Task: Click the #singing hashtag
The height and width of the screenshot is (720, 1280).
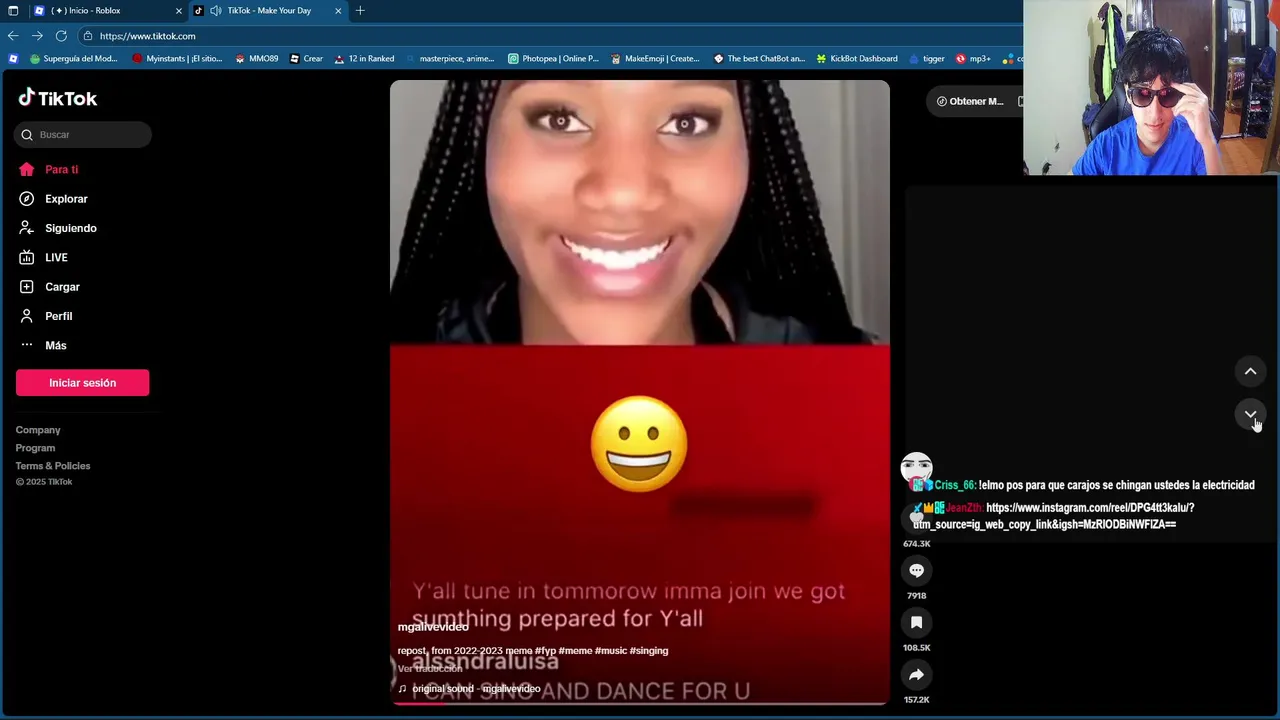Action: pos(649,651)
